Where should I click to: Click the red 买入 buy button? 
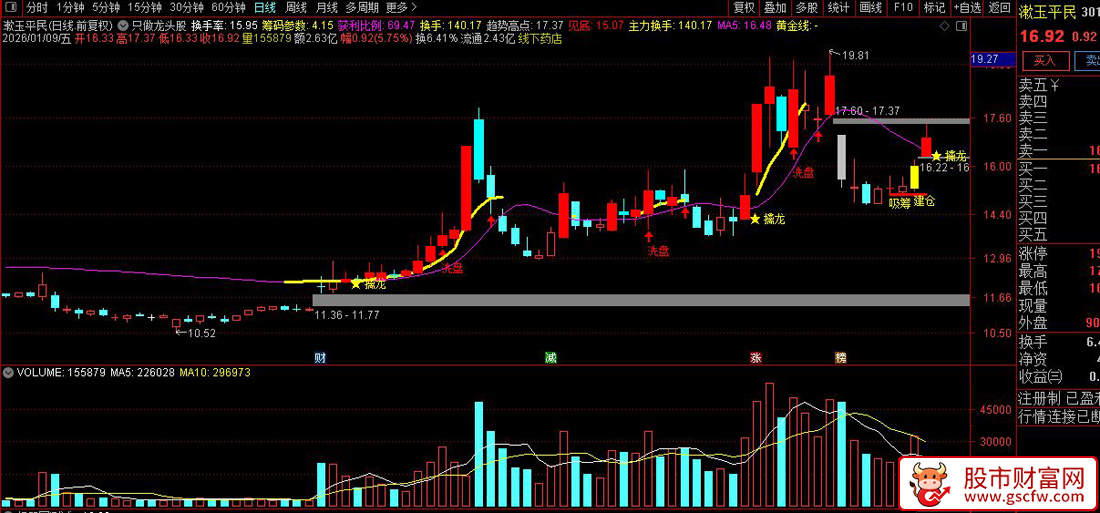point(1045,61)
